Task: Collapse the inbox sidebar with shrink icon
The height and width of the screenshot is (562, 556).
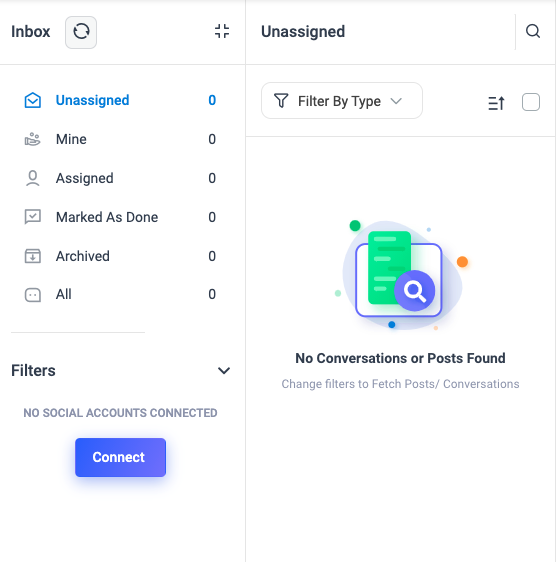Action: [222, 31]
